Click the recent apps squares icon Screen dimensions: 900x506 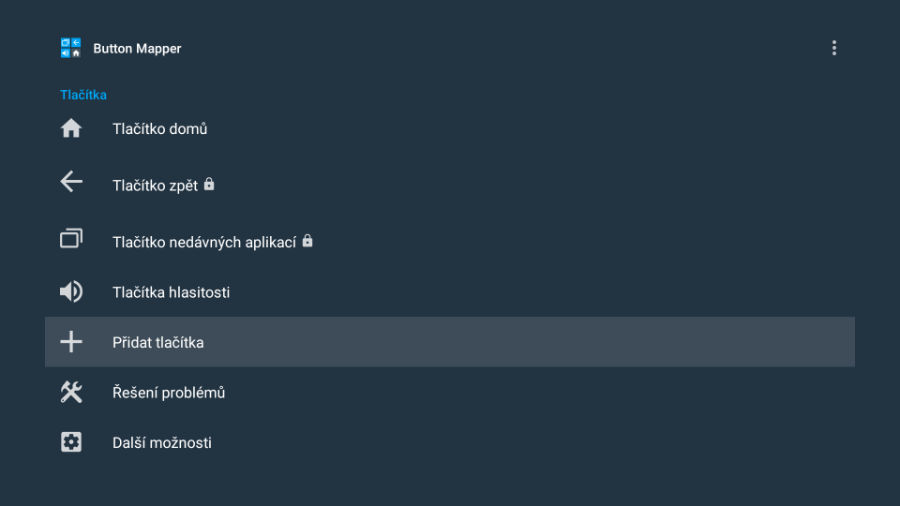coord(71,239)
